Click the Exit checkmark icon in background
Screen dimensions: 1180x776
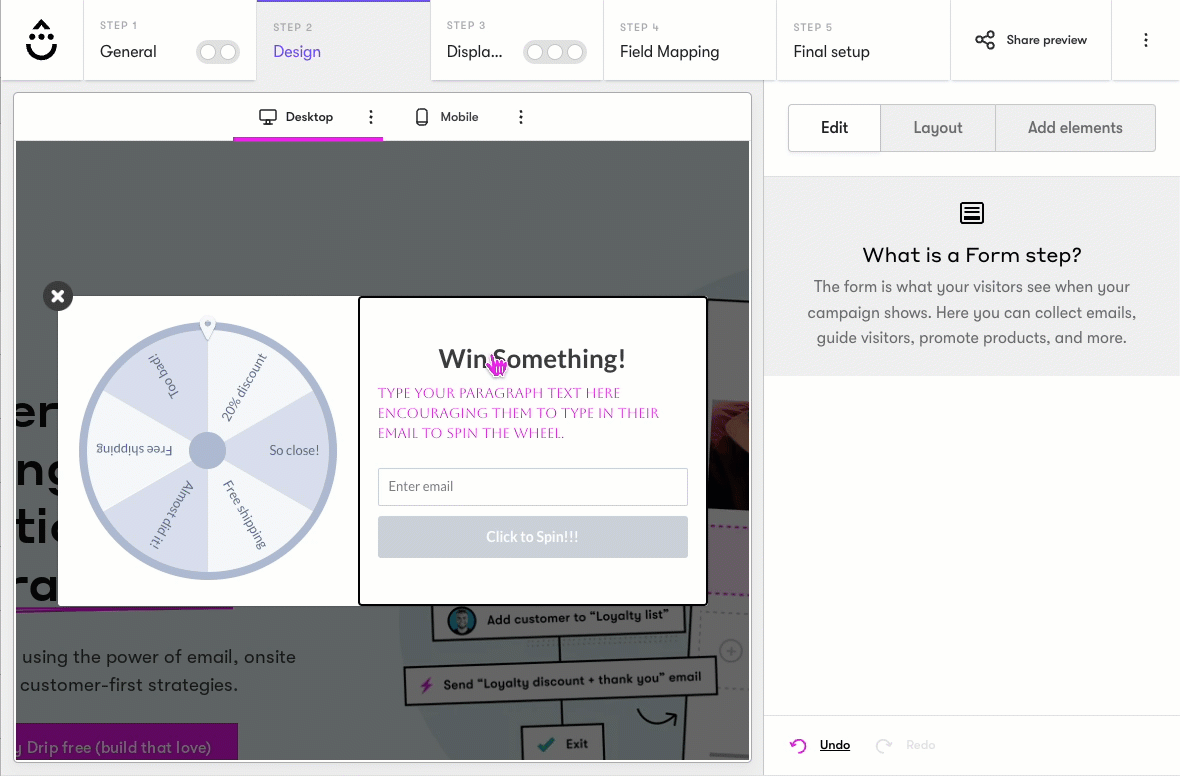pos(546,744)
